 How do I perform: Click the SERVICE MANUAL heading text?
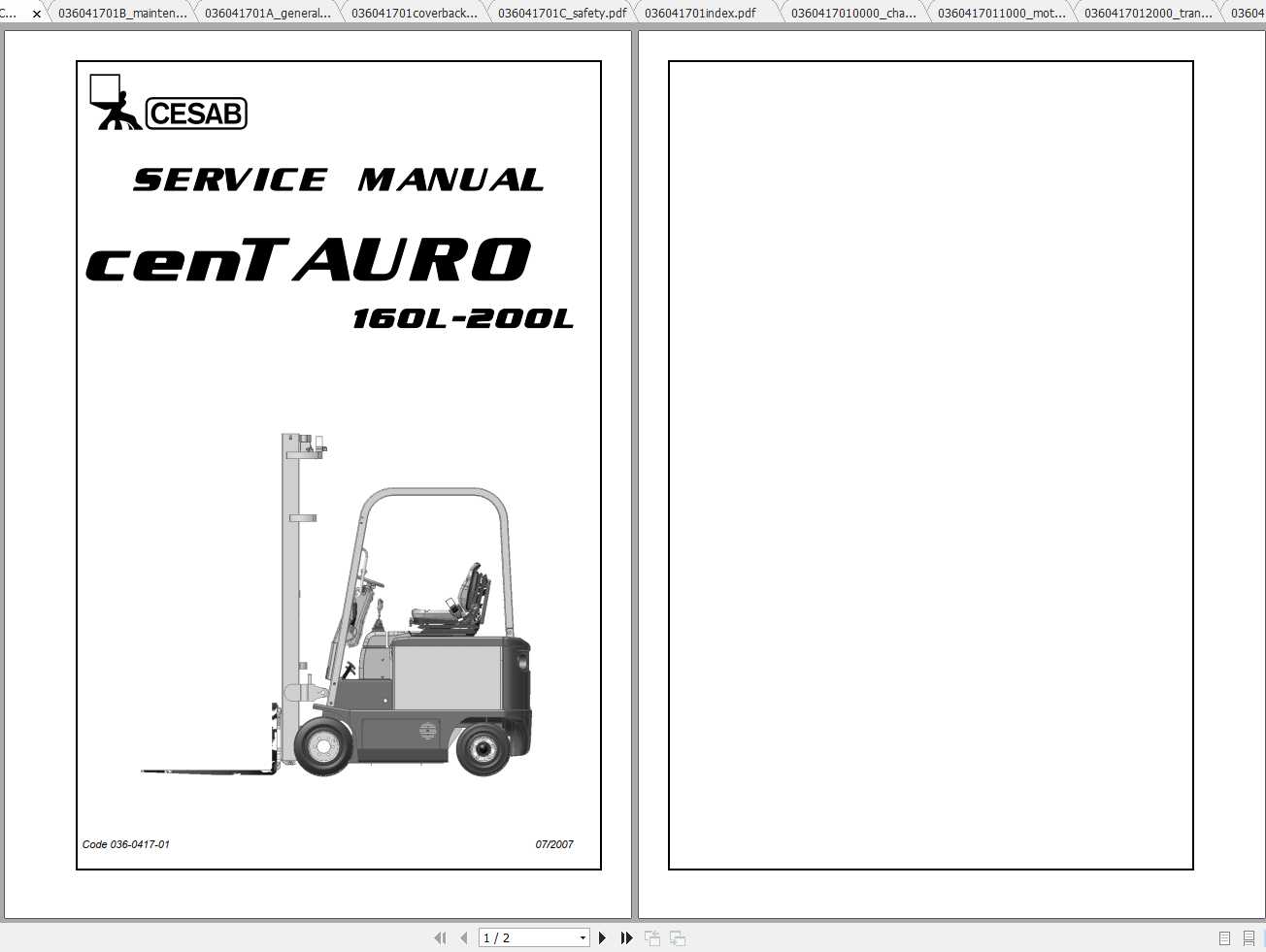pos(338,180)
